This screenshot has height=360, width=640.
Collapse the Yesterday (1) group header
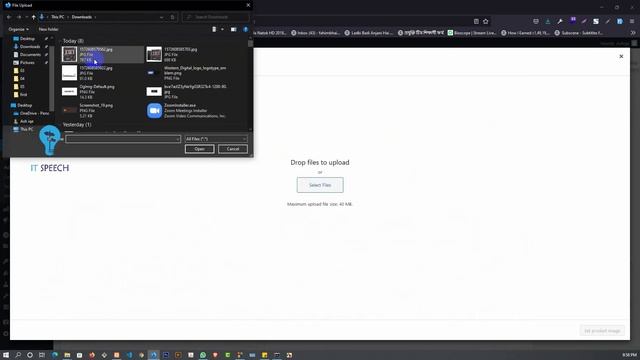click(77, 124)
